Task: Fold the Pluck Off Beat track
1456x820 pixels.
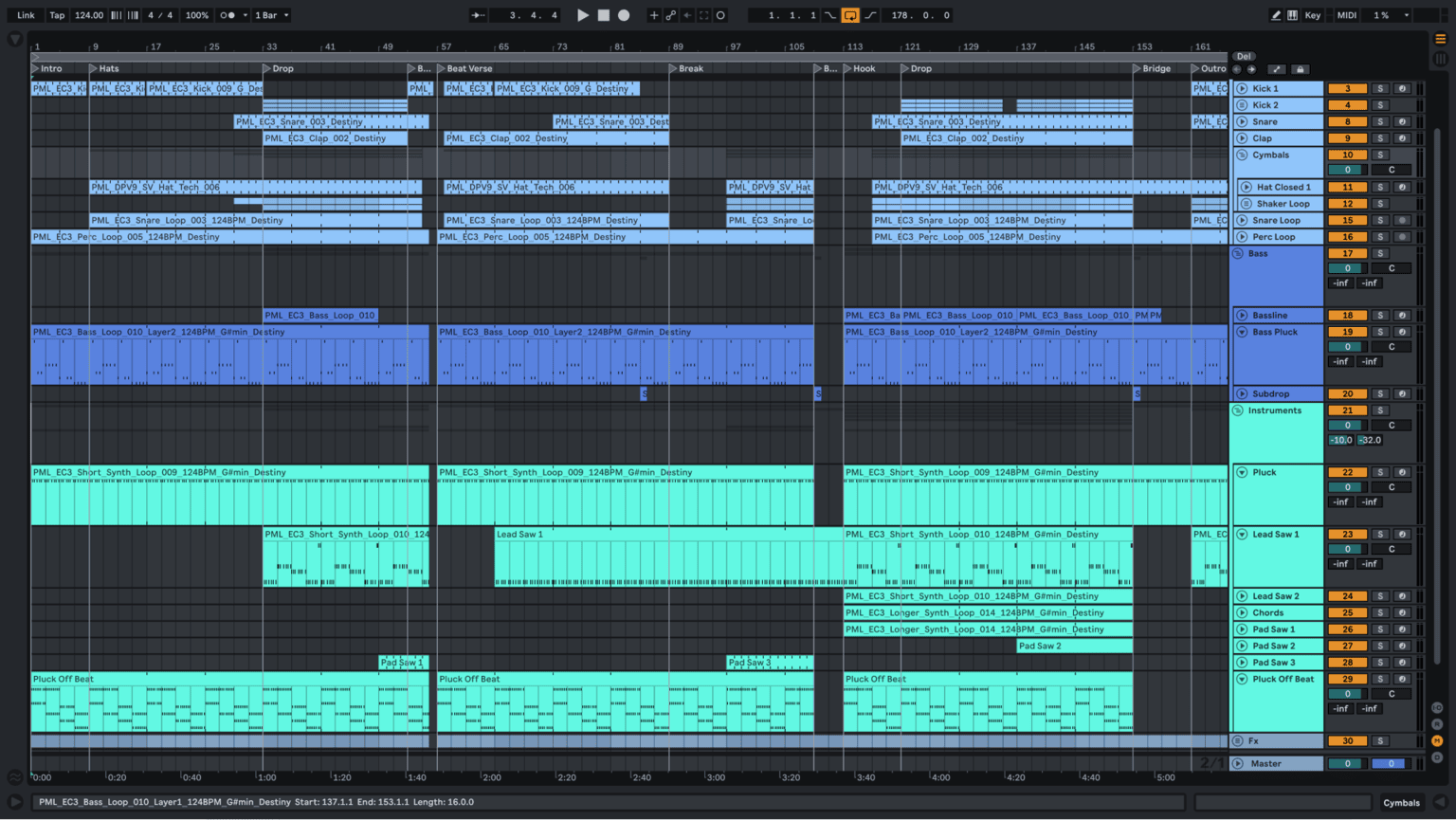Action: point(1242,680)
